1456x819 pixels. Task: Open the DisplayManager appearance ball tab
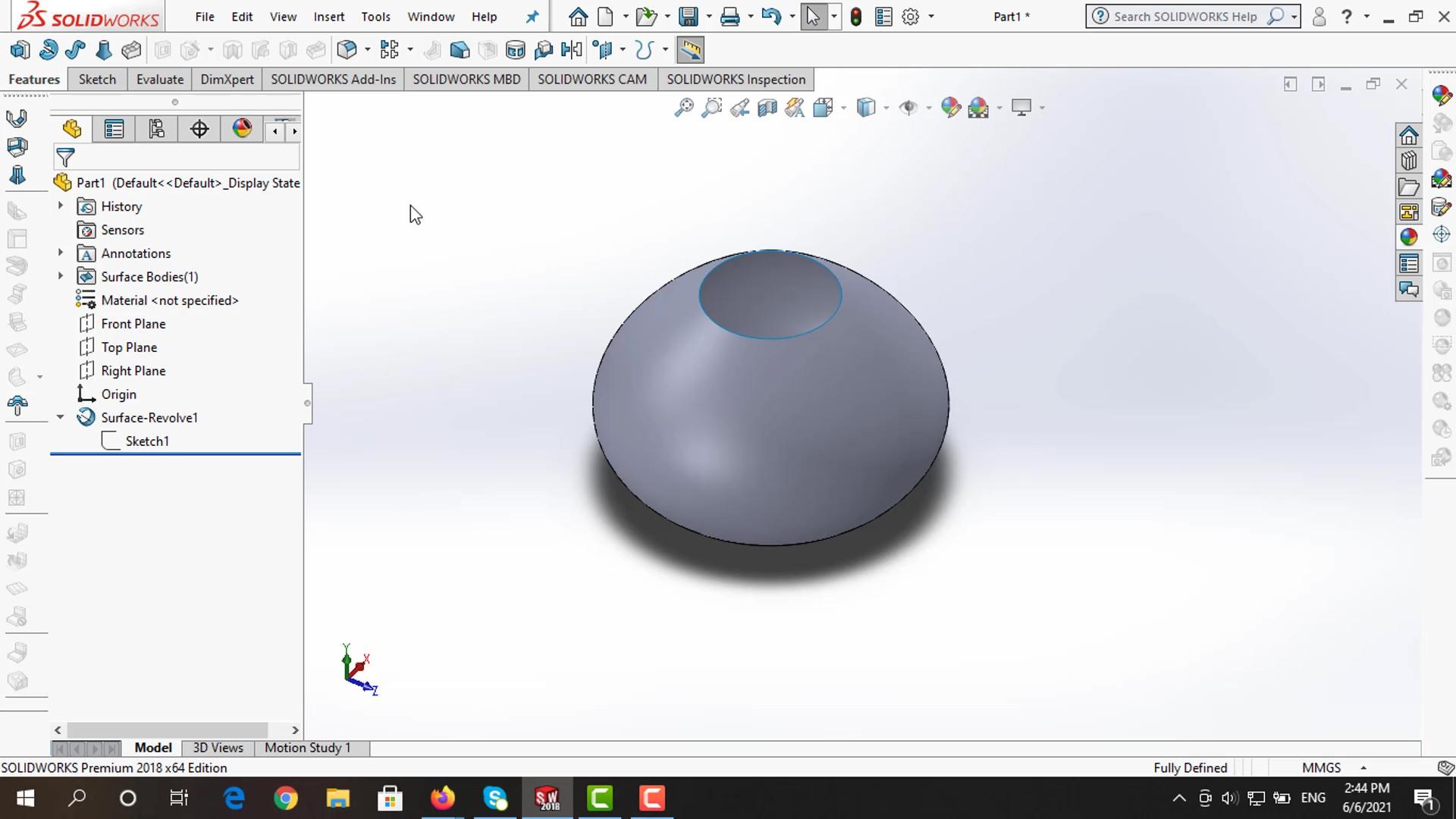tap(242, 130)
